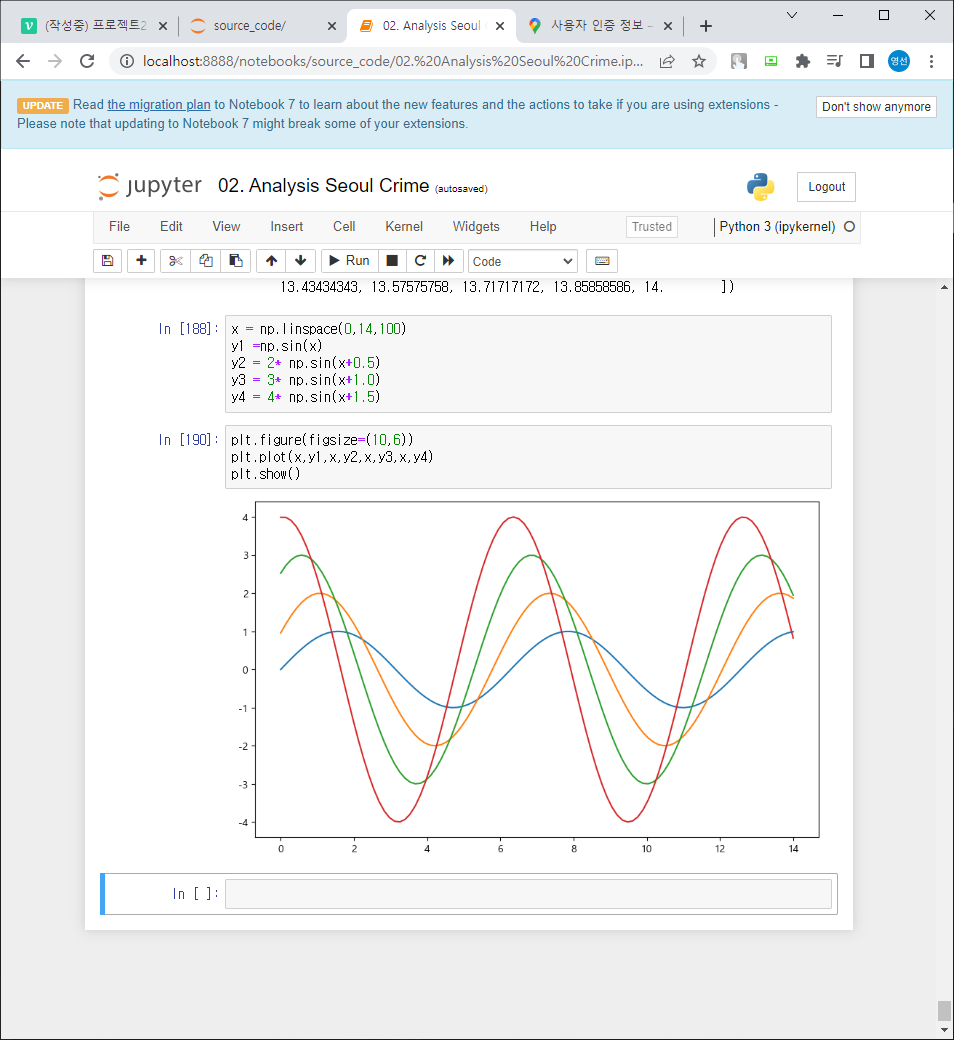954x1040 pixels.
Task: Open the command palette keyboard icon
Action: click(602, 261)
